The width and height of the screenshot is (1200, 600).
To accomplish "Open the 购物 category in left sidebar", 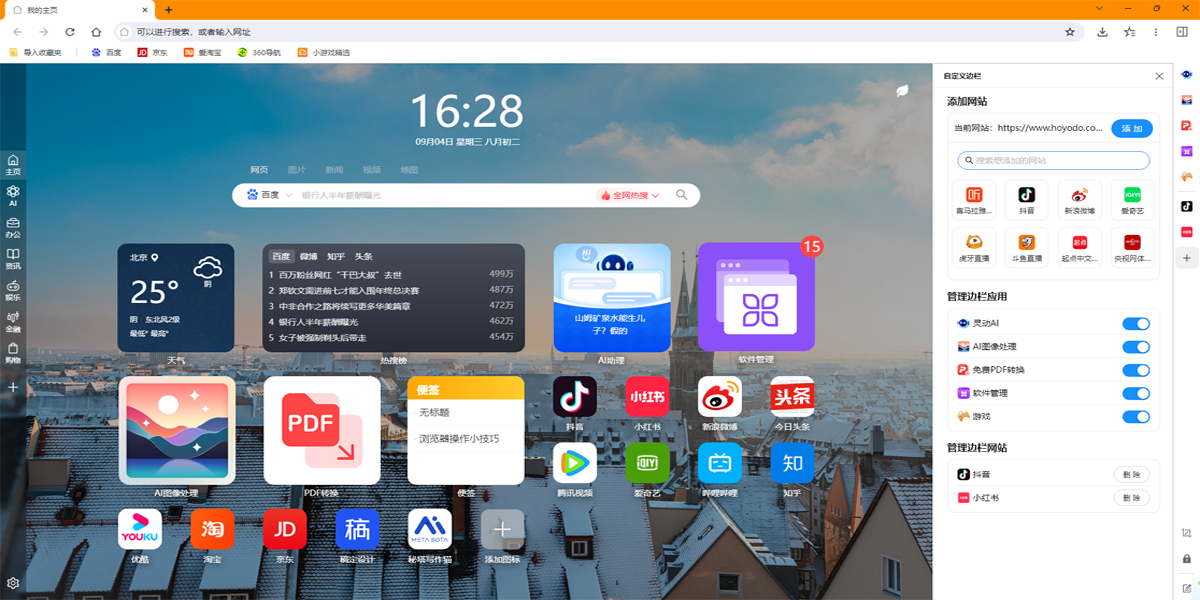I will [13, 352].
